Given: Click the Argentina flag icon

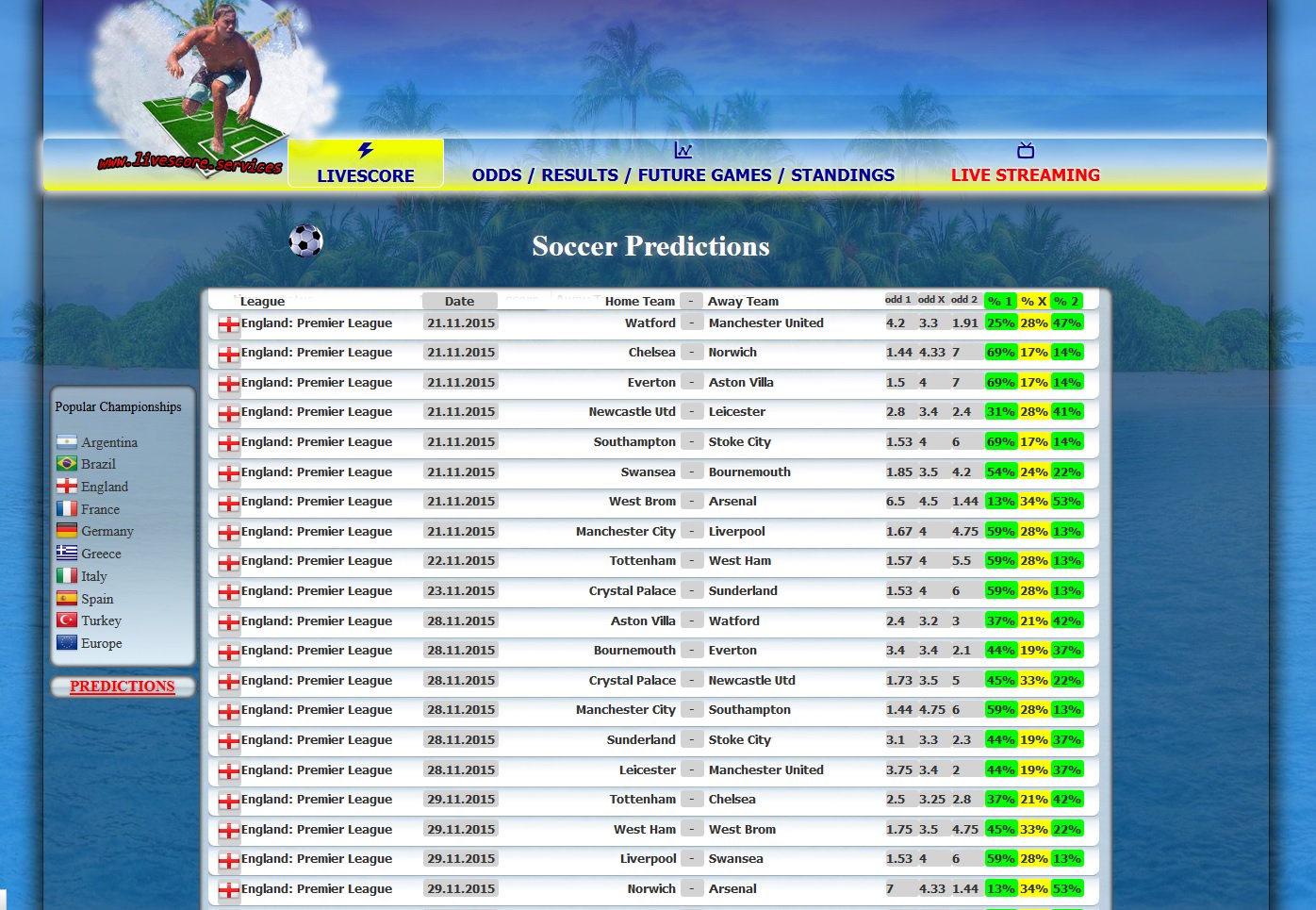Looking at the screenshot, I should click(x=67, y=442).
